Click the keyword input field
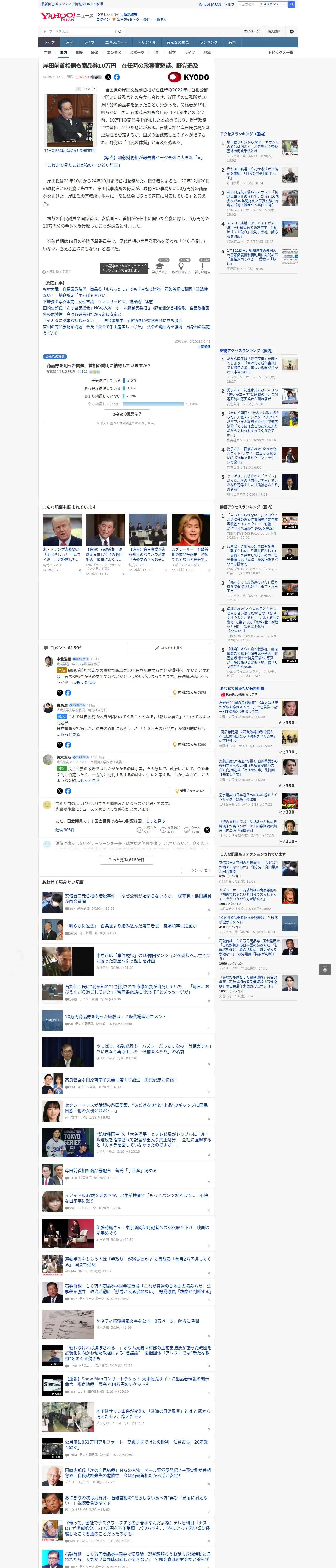The image size is (336, 1568). 79,32
